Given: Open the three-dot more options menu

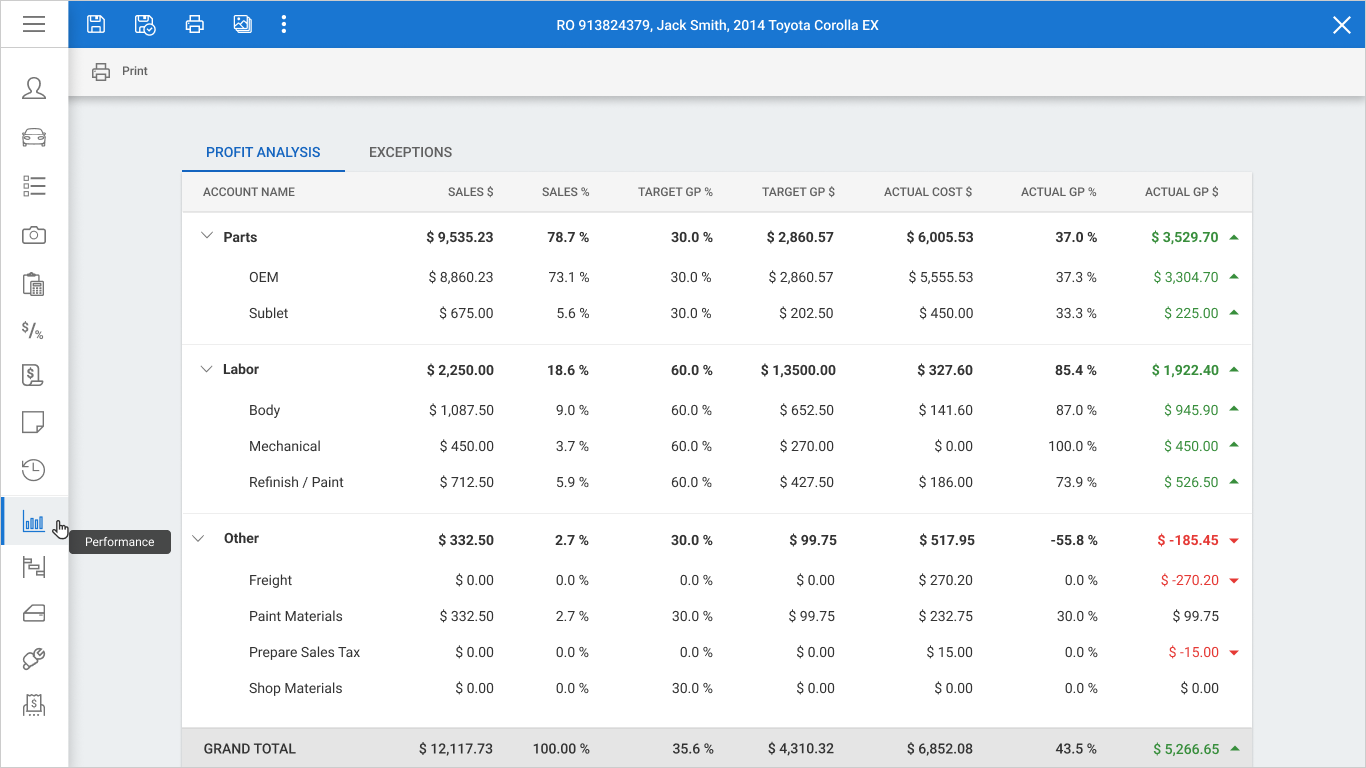Looking at the screenshot, I should coord(284,24).
